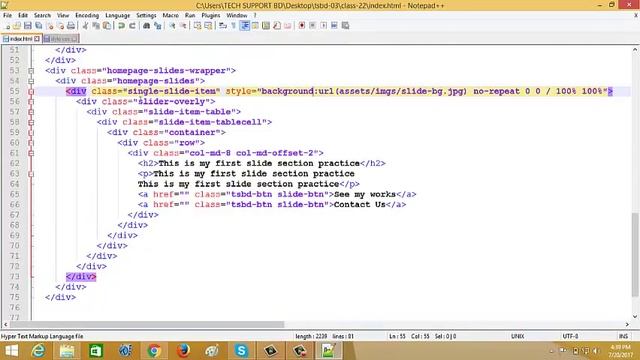
Task: Cut selection using scissors icon
Action: pos(85,26)
